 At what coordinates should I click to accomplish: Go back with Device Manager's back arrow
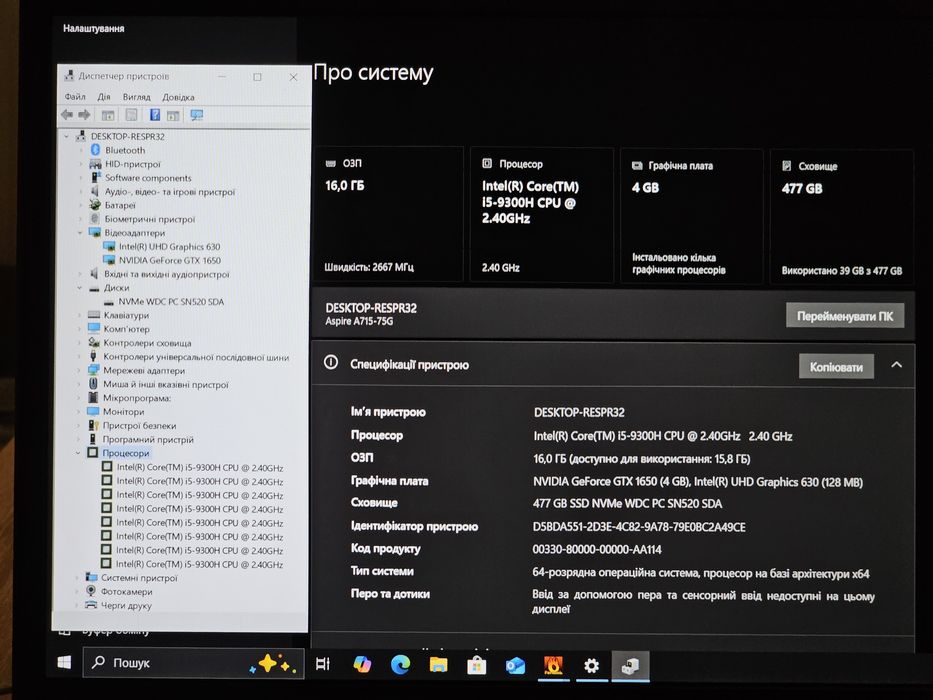click(x=67, y=115)
